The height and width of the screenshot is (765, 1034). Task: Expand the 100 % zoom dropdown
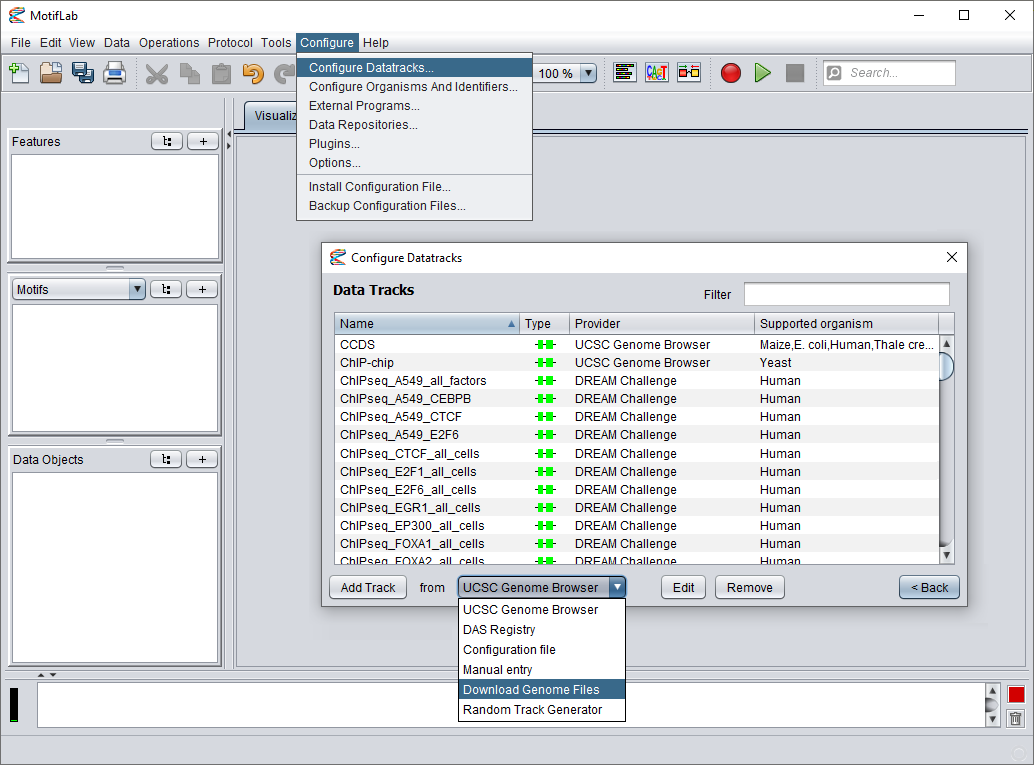588,73
